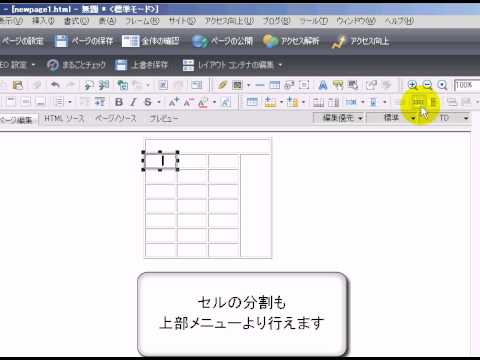Screen dimensions: 480x360
Task: Click the selected table cell with the text cursor
Action: click(160, 161)
